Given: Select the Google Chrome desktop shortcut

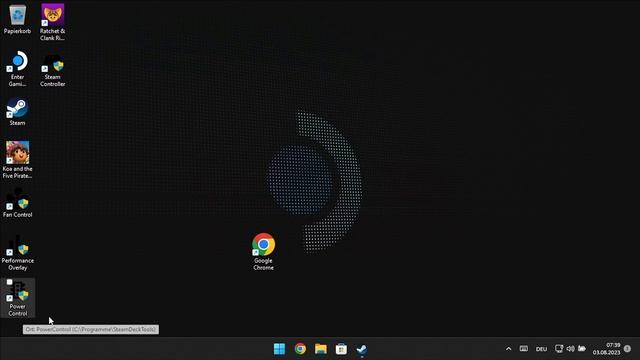Looking at the screenshot, I should click(263, 251).
